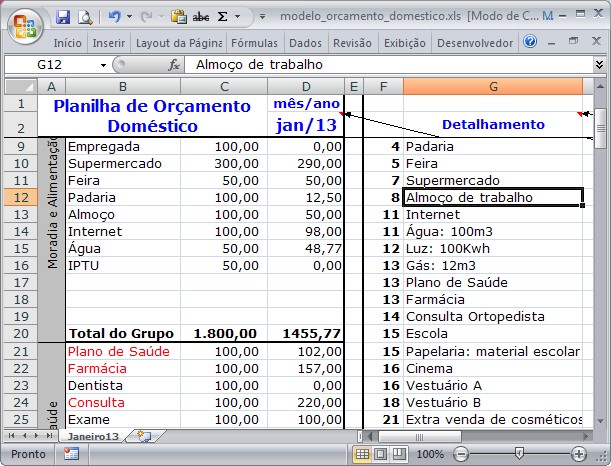This screenshot has width=611, height=466.
Task: Click the Name Box showing G12
Action: point(50,65)
